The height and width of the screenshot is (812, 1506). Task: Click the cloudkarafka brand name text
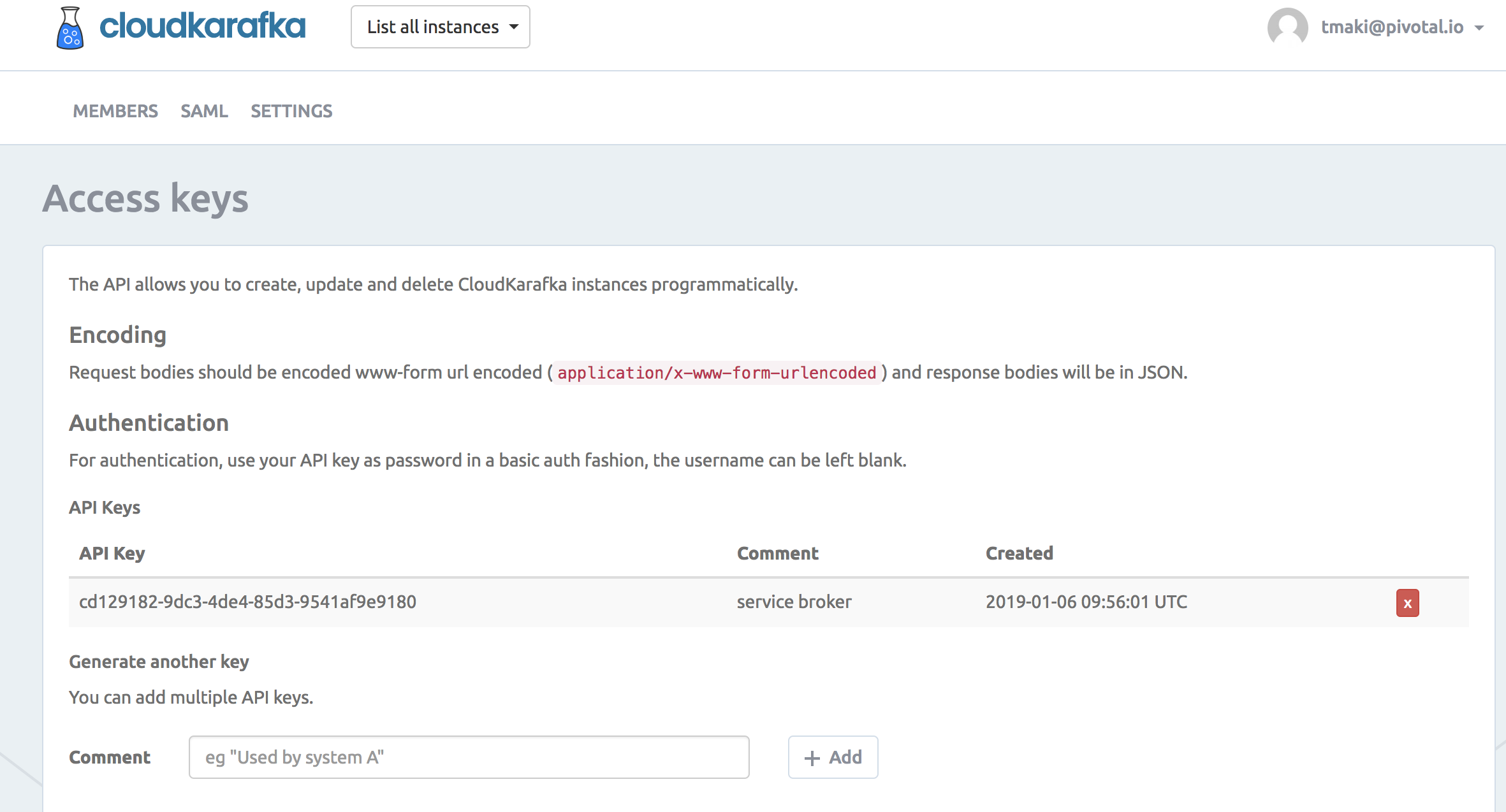[202, 27]
